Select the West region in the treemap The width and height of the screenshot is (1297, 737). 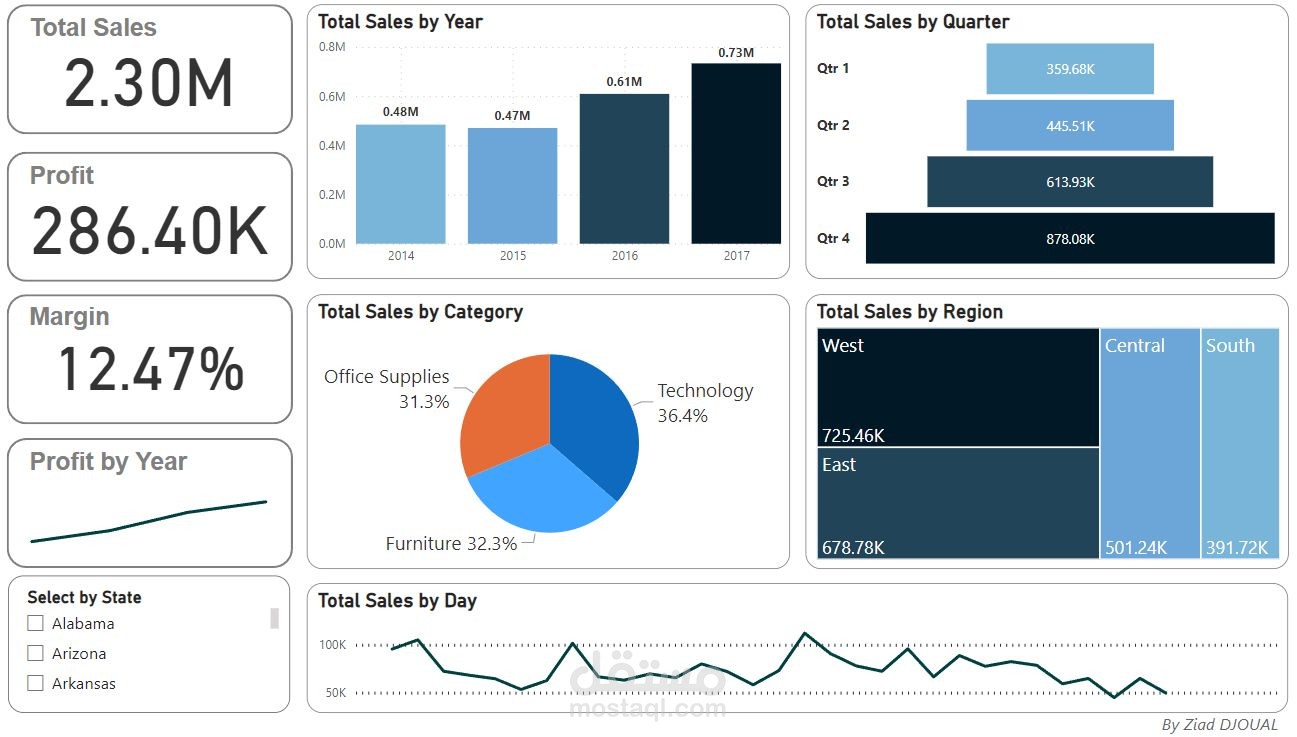955,385
